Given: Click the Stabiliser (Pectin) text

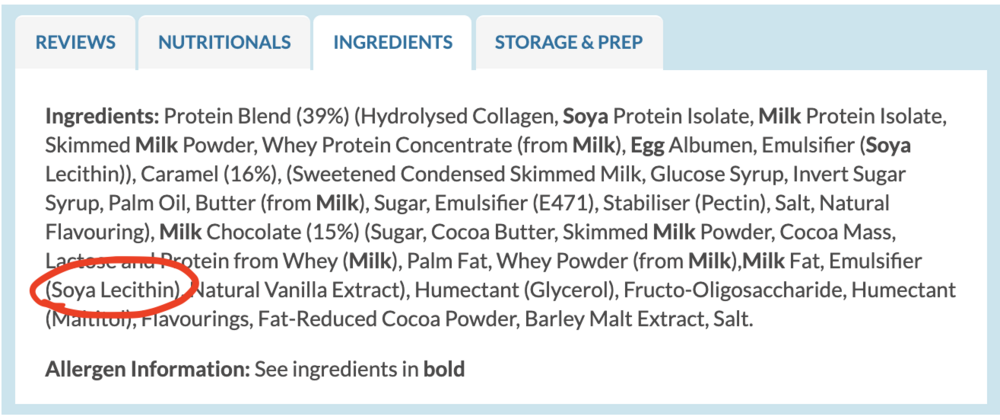Looking at the screenshot, I should (685, 204).
